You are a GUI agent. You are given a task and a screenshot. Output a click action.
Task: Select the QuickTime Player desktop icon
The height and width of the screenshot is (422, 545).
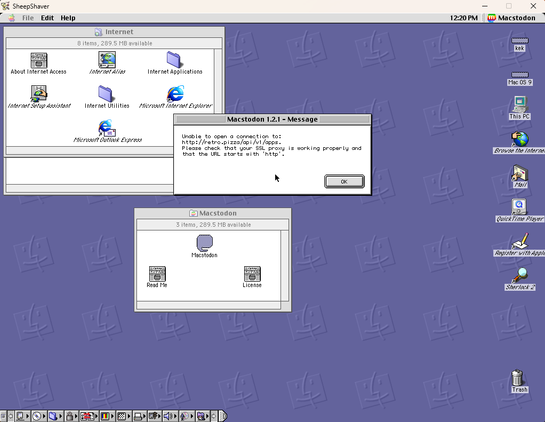pyautogui.click(x=519, y=207)
